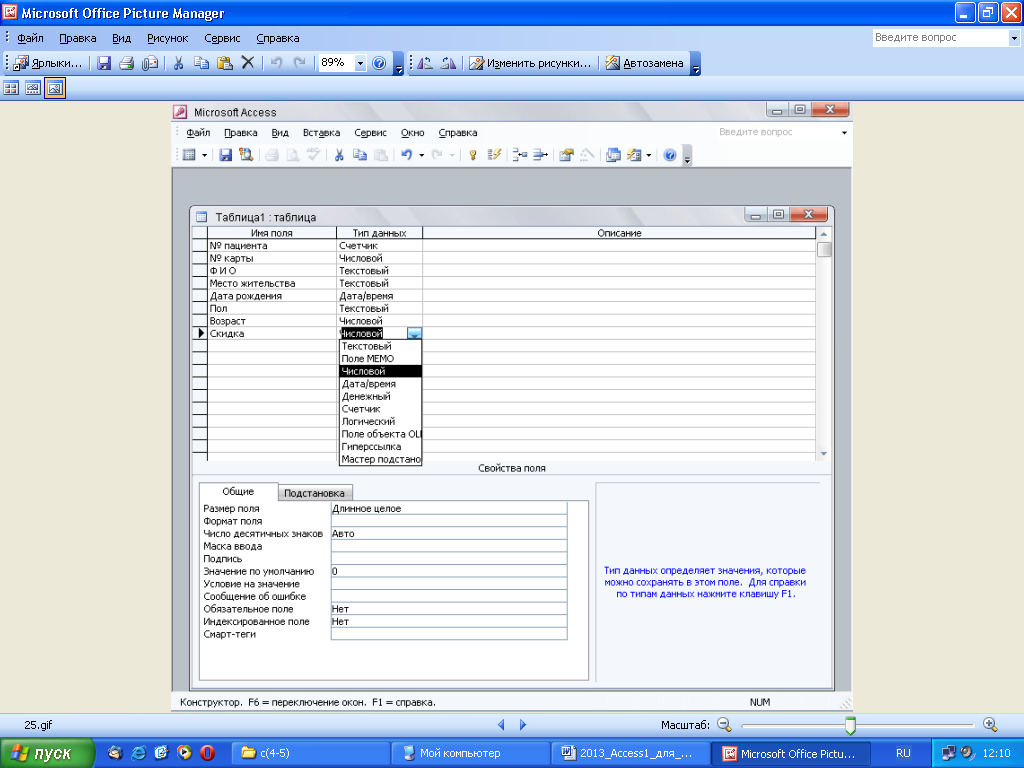Open the Access Undo dropdown arrow
Screen dimensions: 1024x768
(421, 155)
